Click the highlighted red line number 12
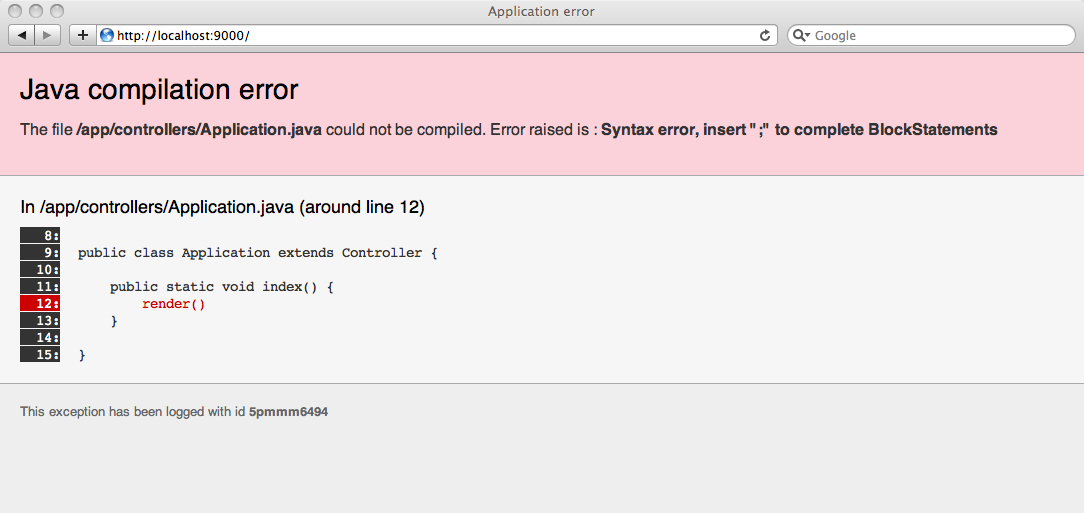This screenshot has height=513, width=1084. (x=40, y=303)
